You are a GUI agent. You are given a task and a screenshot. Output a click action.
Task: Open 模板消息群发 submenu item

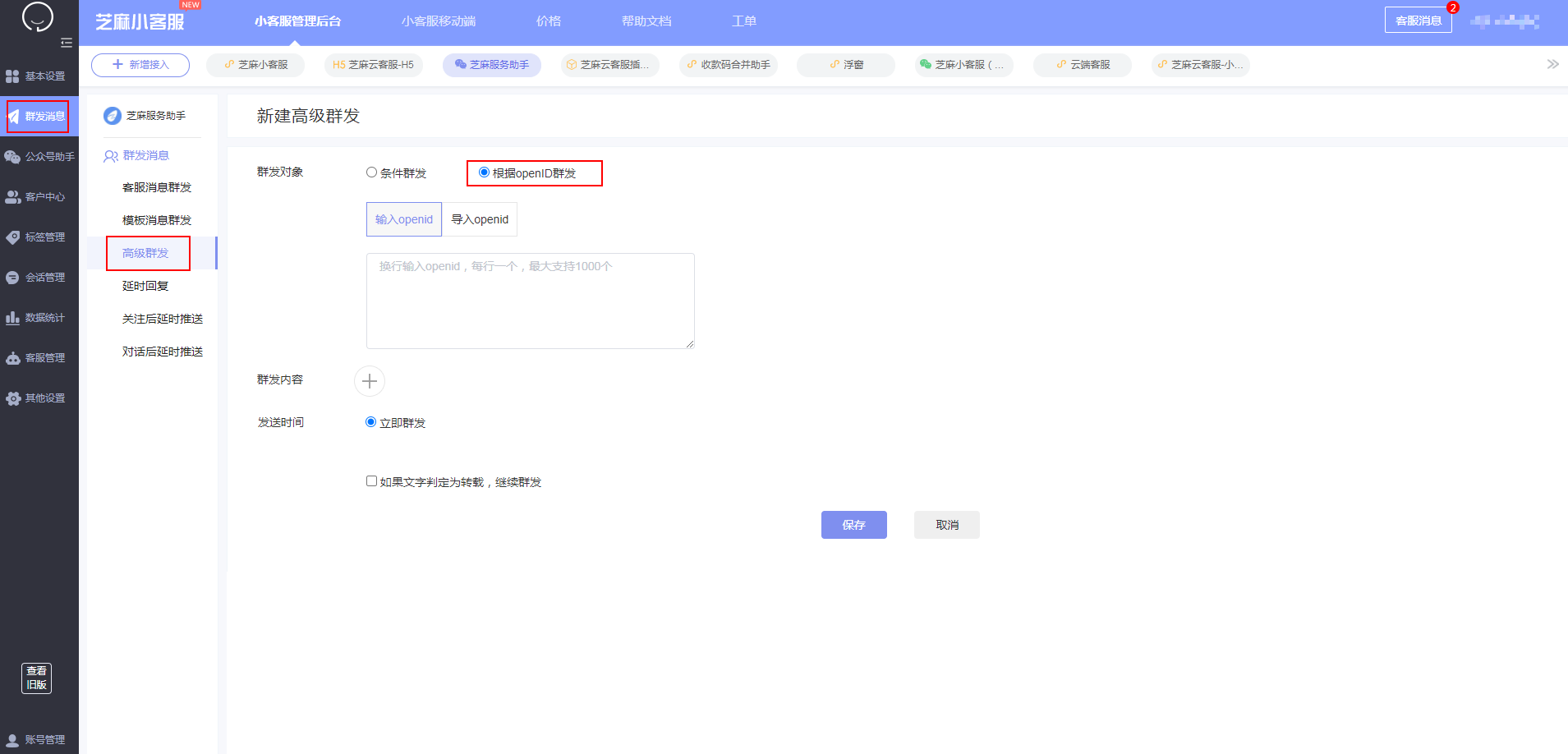(x=157, y=220)
